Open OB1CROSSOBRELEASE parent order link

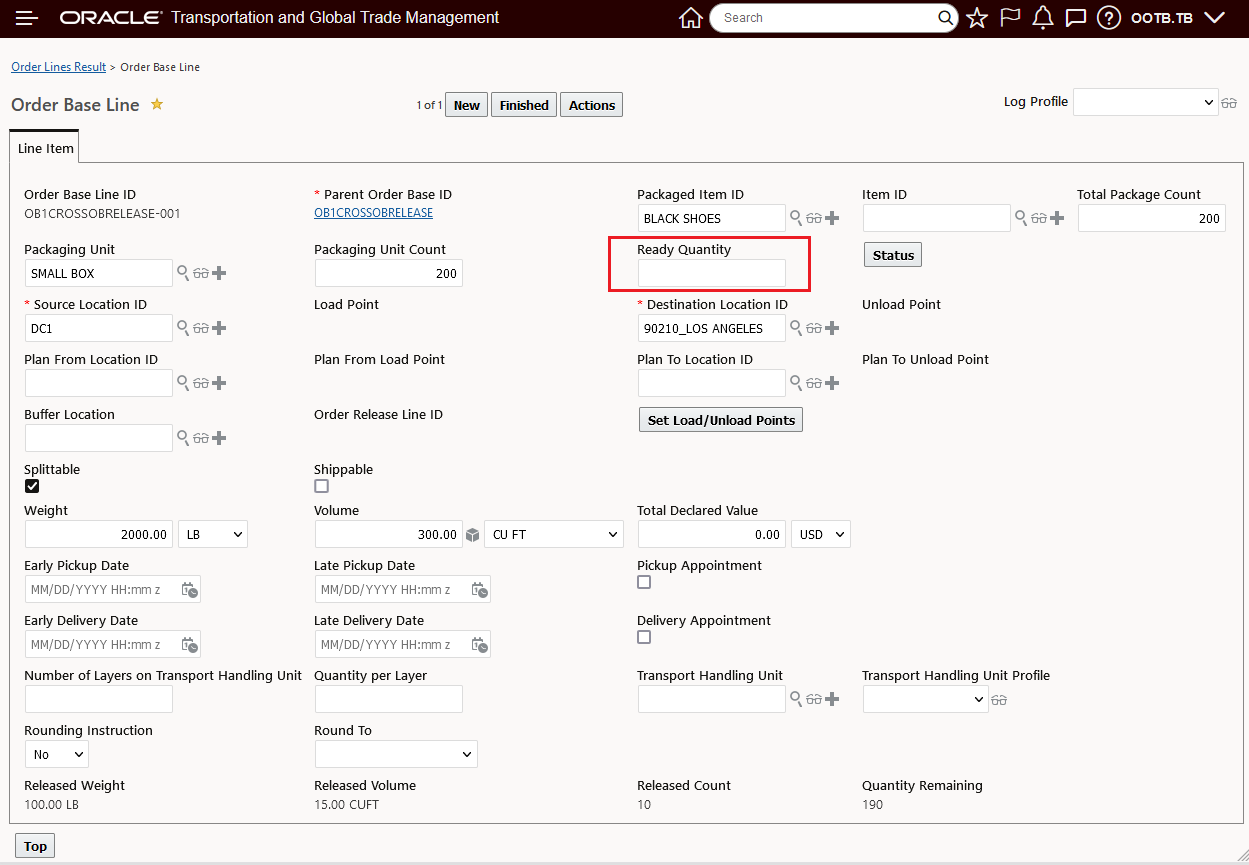(373, 213)
